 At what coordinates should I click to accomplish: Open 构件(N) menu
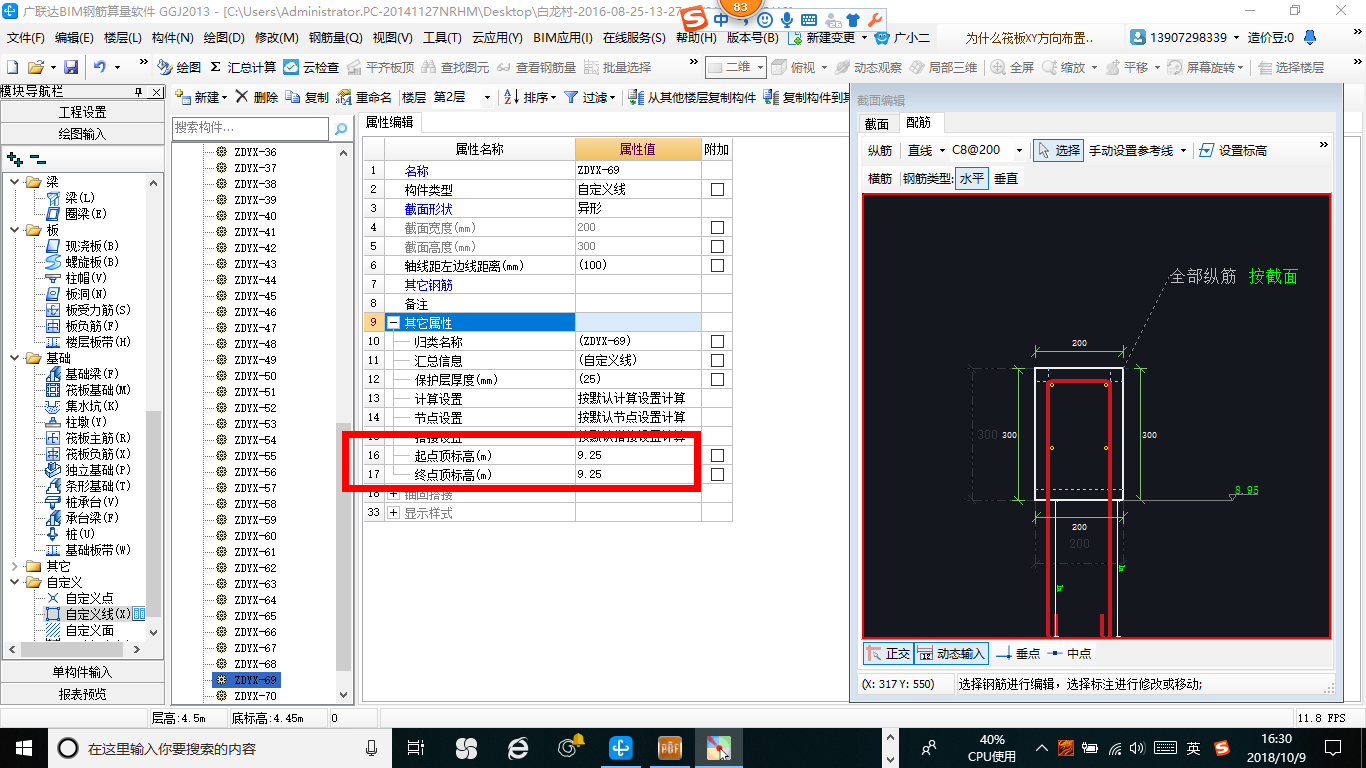click(173, 38)
